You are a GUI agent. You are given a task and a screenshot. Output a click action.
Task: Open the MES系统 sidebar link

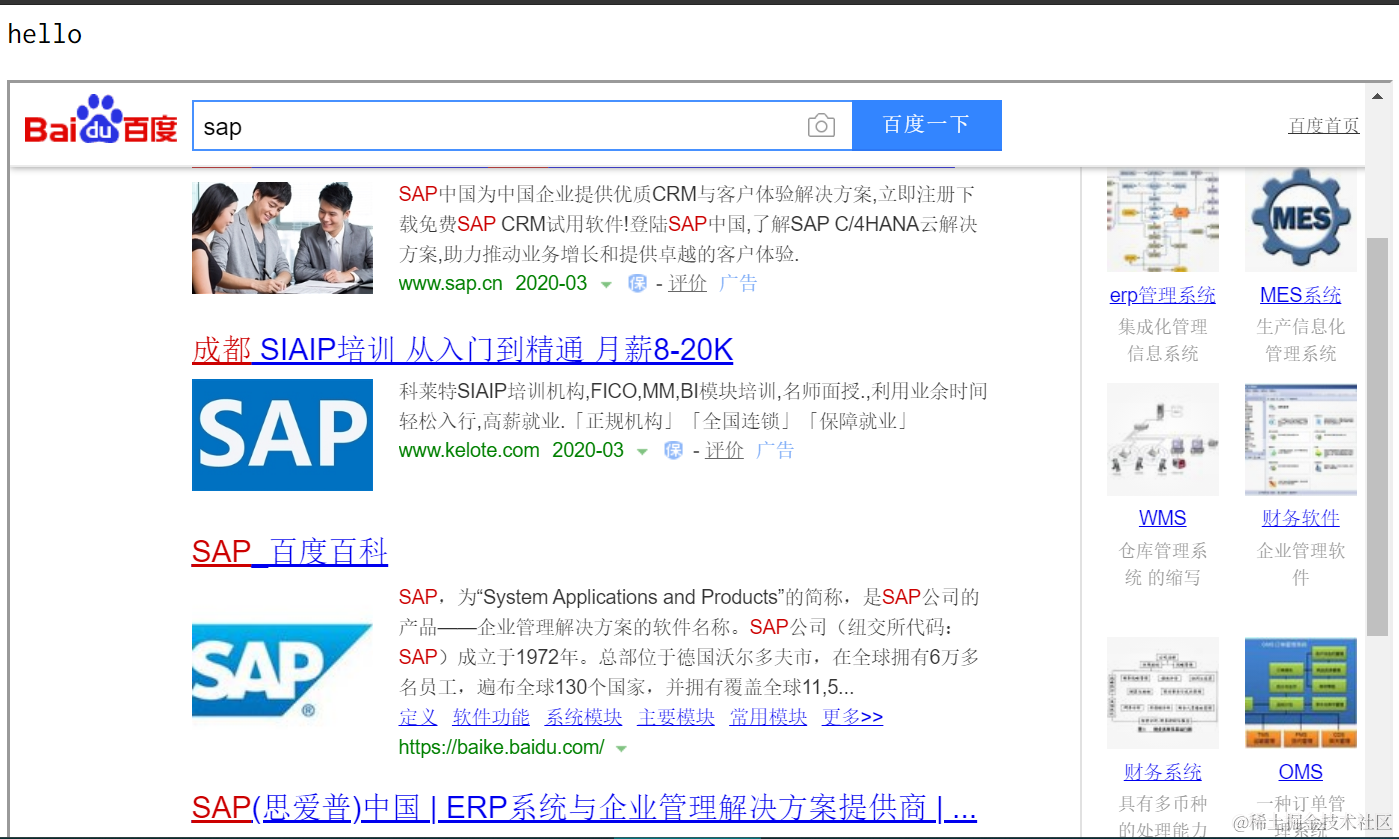pos(1301,295)
